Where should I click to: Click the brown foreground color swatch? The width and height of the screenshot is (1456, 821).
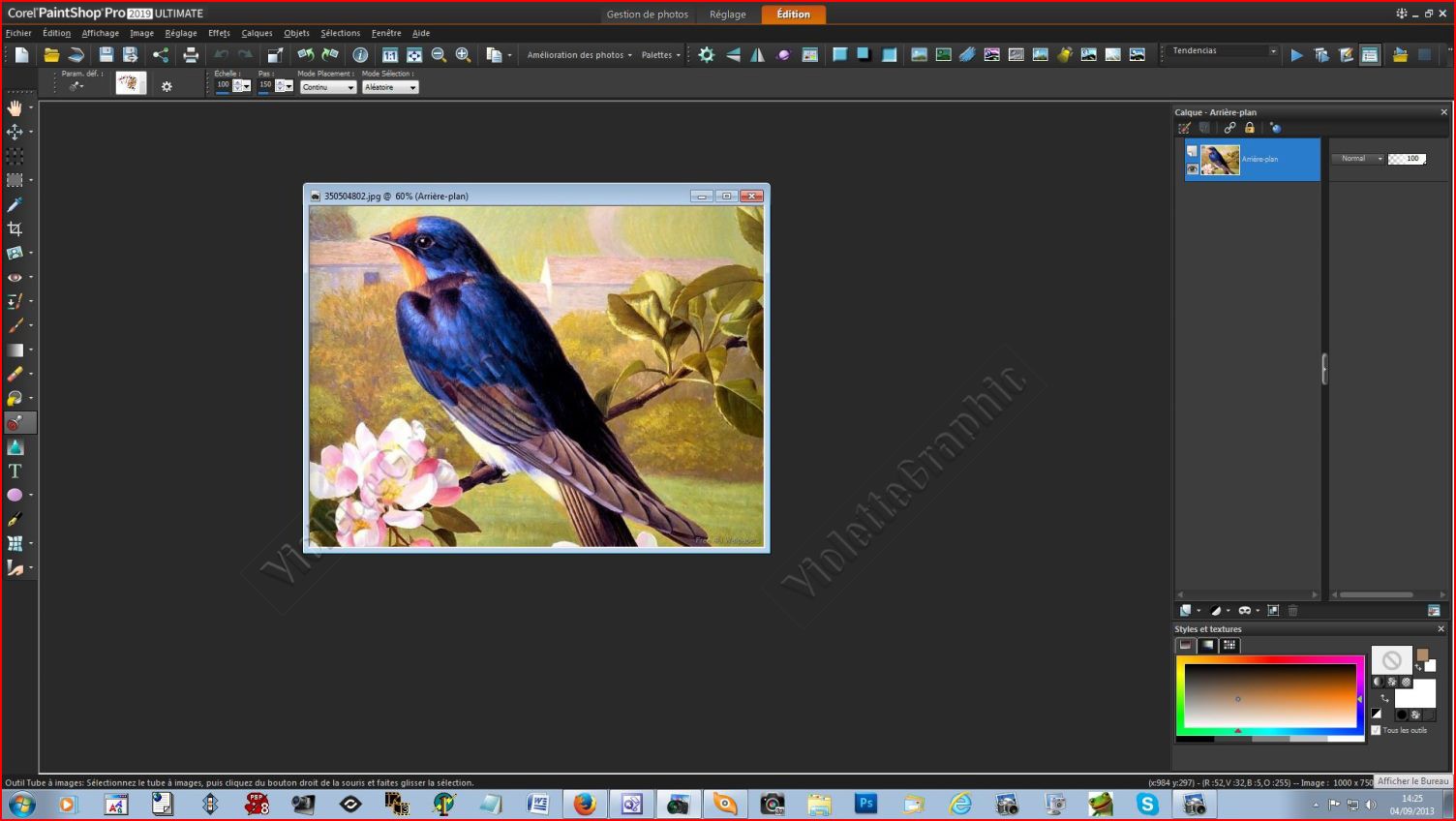click(1421, 655)
